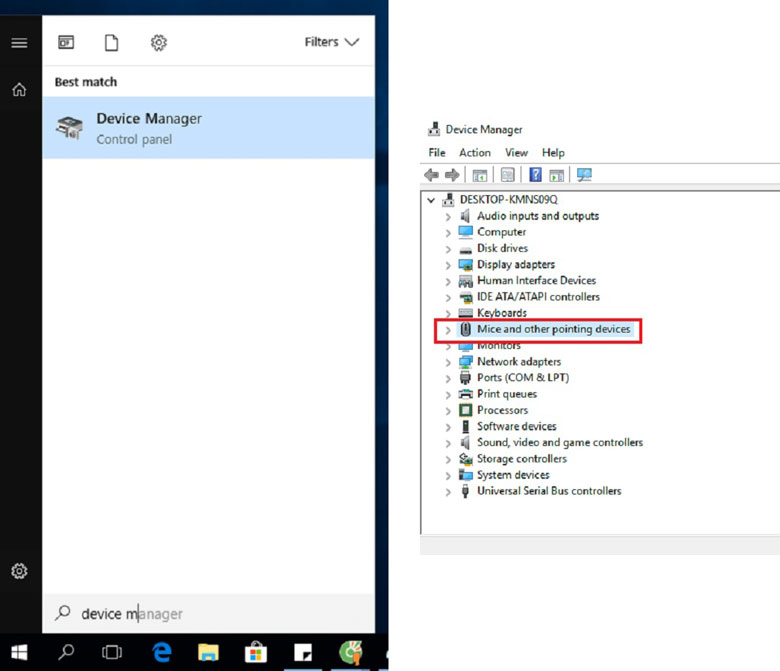Collapse the DESKTOP-KMNS09Q root node

431,200
